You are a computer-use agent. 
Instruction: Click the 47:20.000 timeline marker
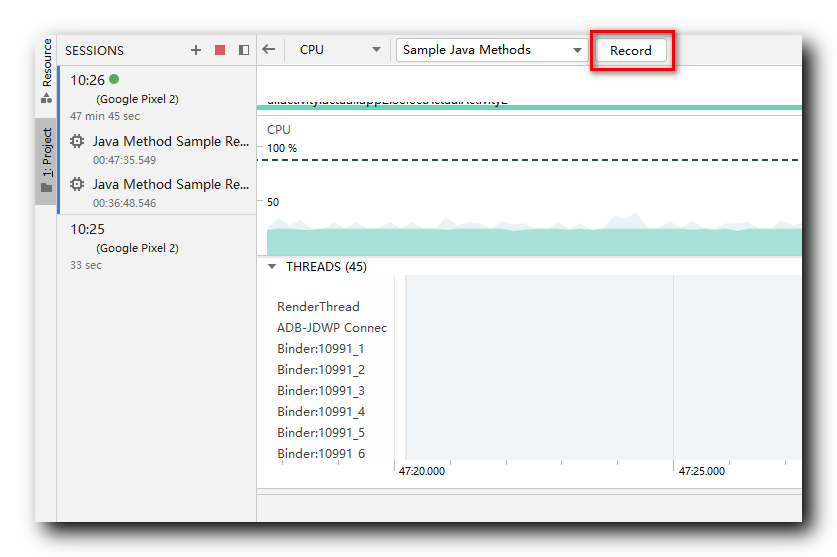coord(421,471)
